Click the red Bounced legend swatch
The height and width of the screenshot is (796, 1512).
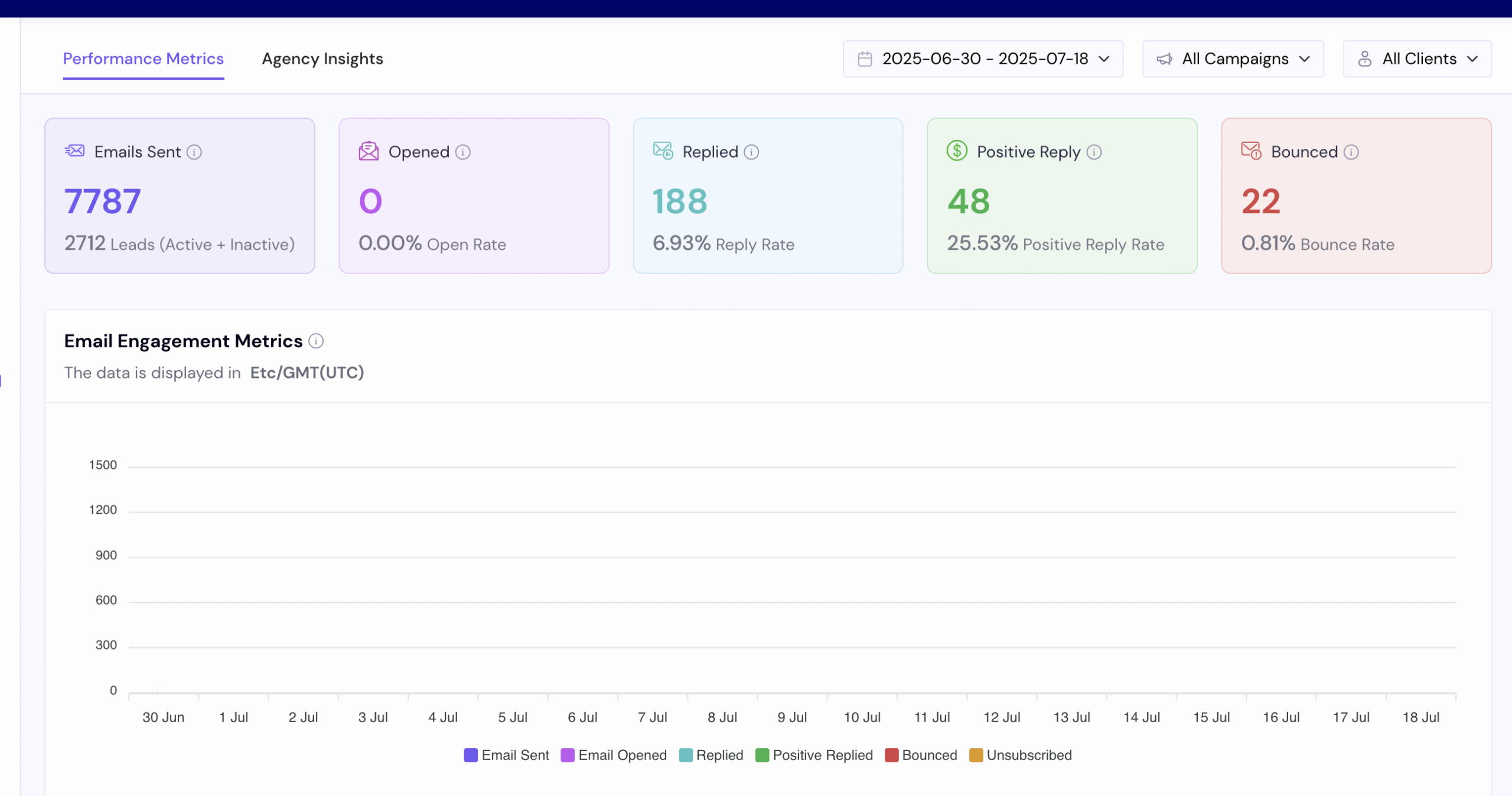[891, 755]
